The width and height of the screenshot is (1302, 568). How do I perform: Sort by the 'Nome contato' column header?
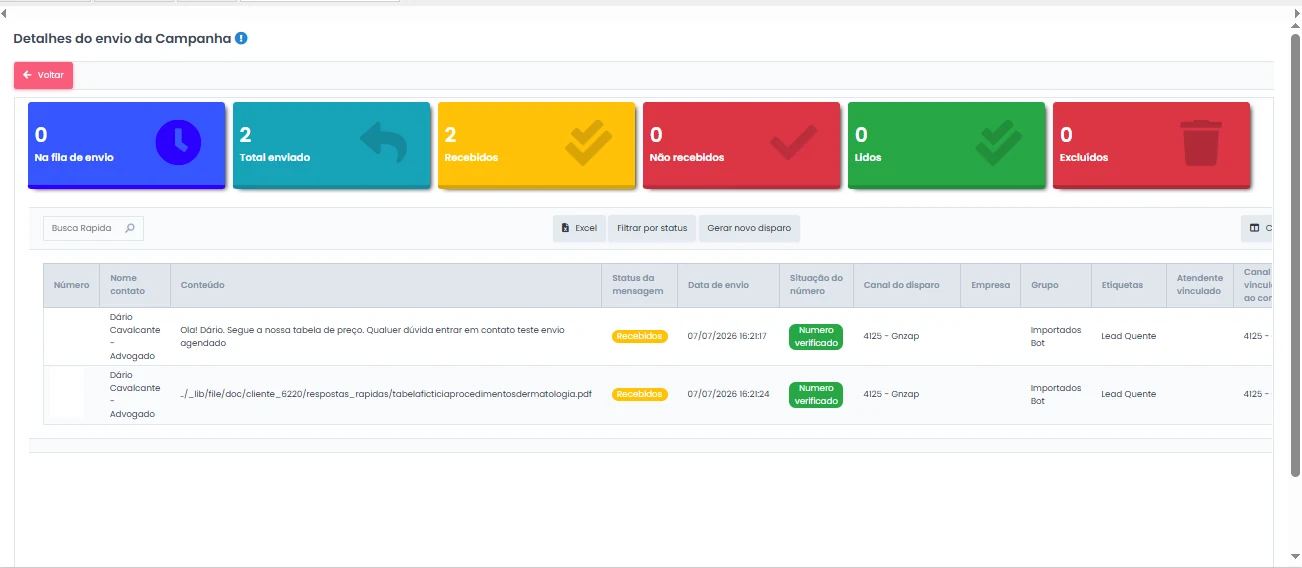tap(135, 285)
